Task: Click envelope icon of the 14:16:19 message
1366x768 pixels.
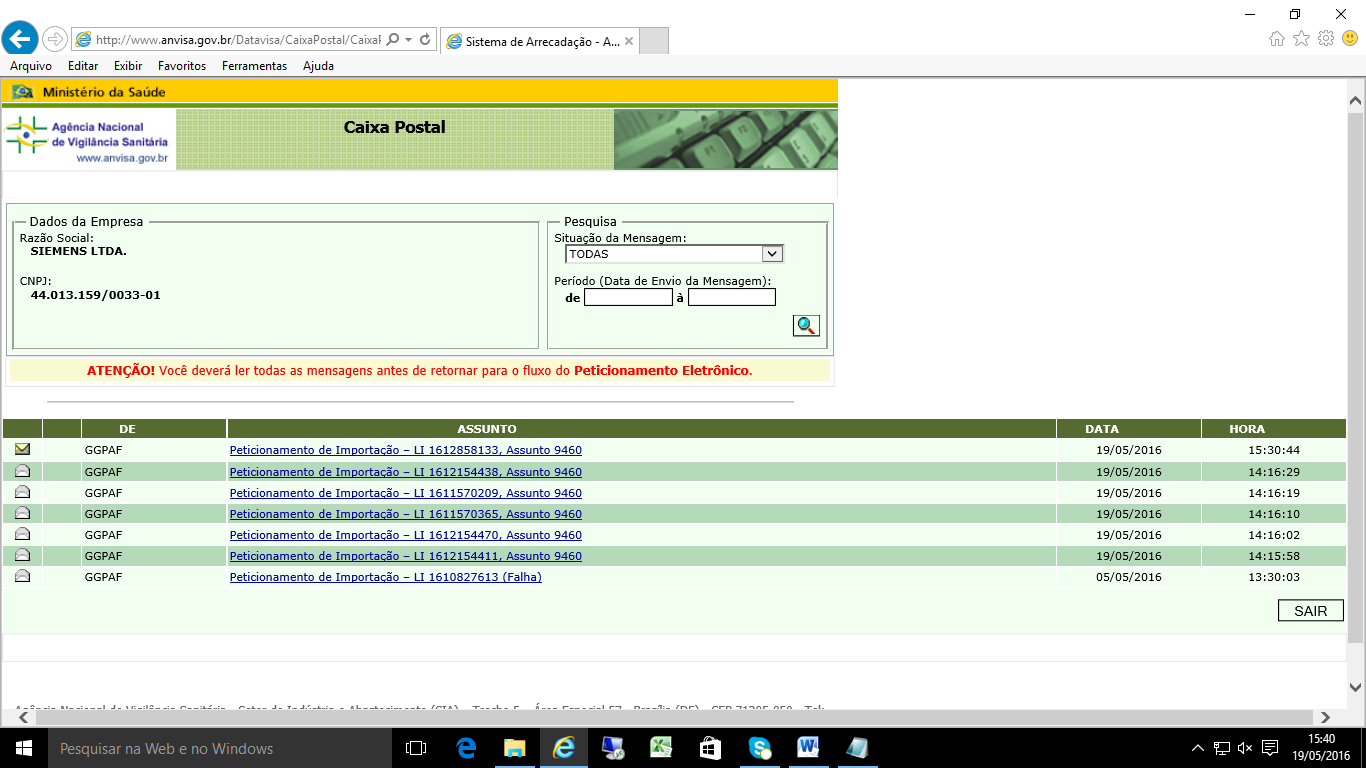Action: click(22, 492)
